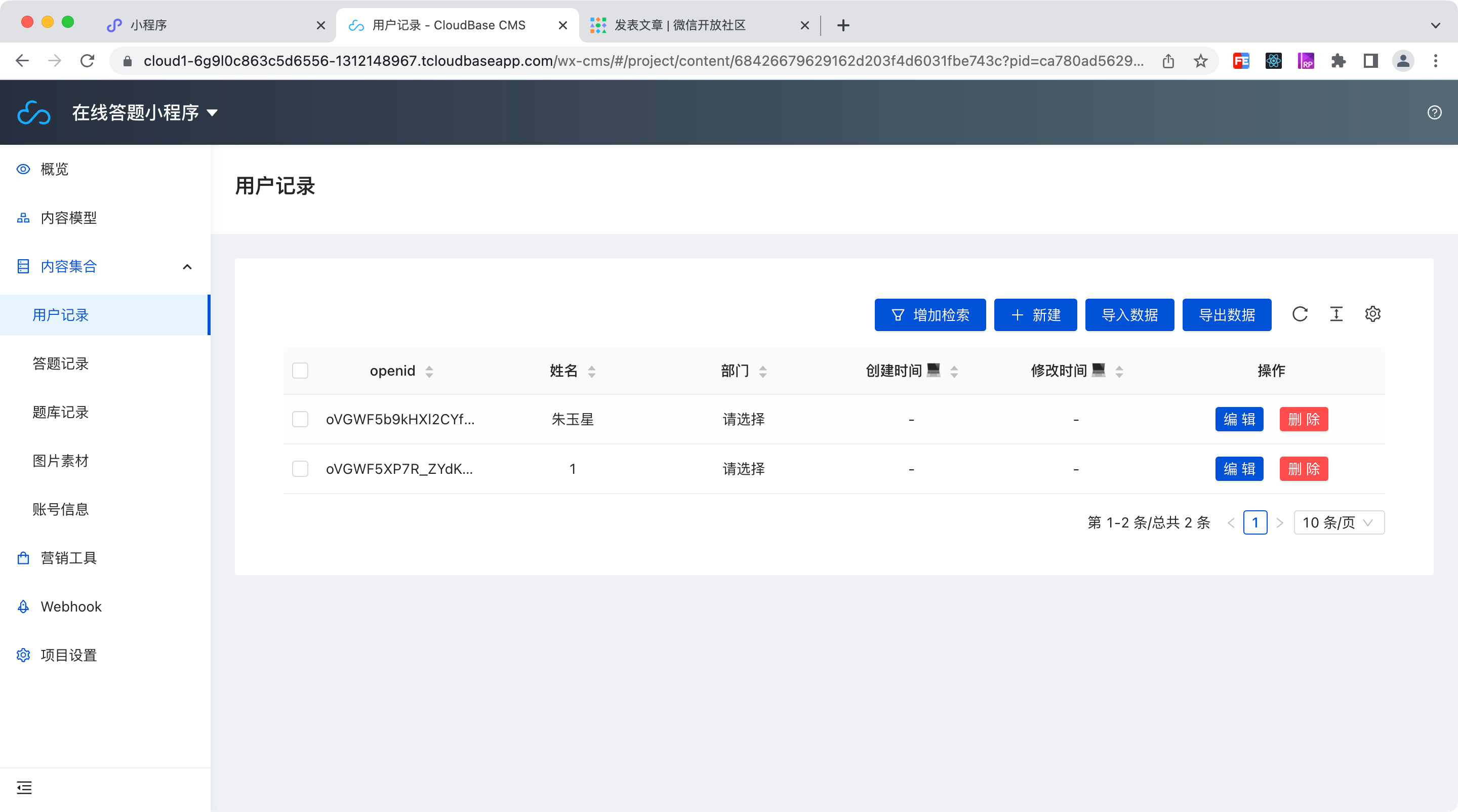Click the table refresh icon
The width and height of the screenshot is (1458, 812).
(x=1300, y=314)
